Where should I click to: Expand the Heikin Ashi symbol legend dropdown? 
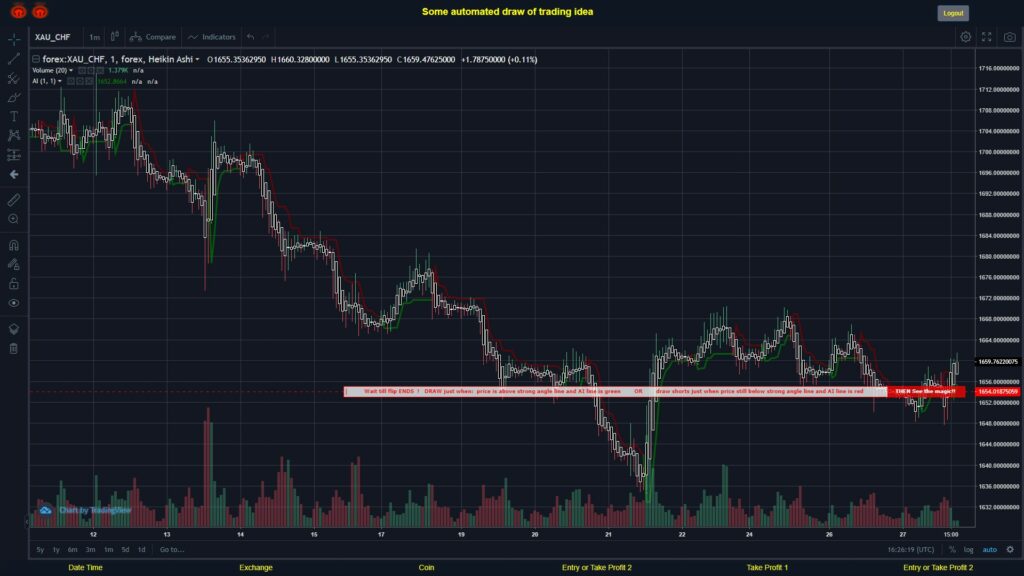[197, 59]
